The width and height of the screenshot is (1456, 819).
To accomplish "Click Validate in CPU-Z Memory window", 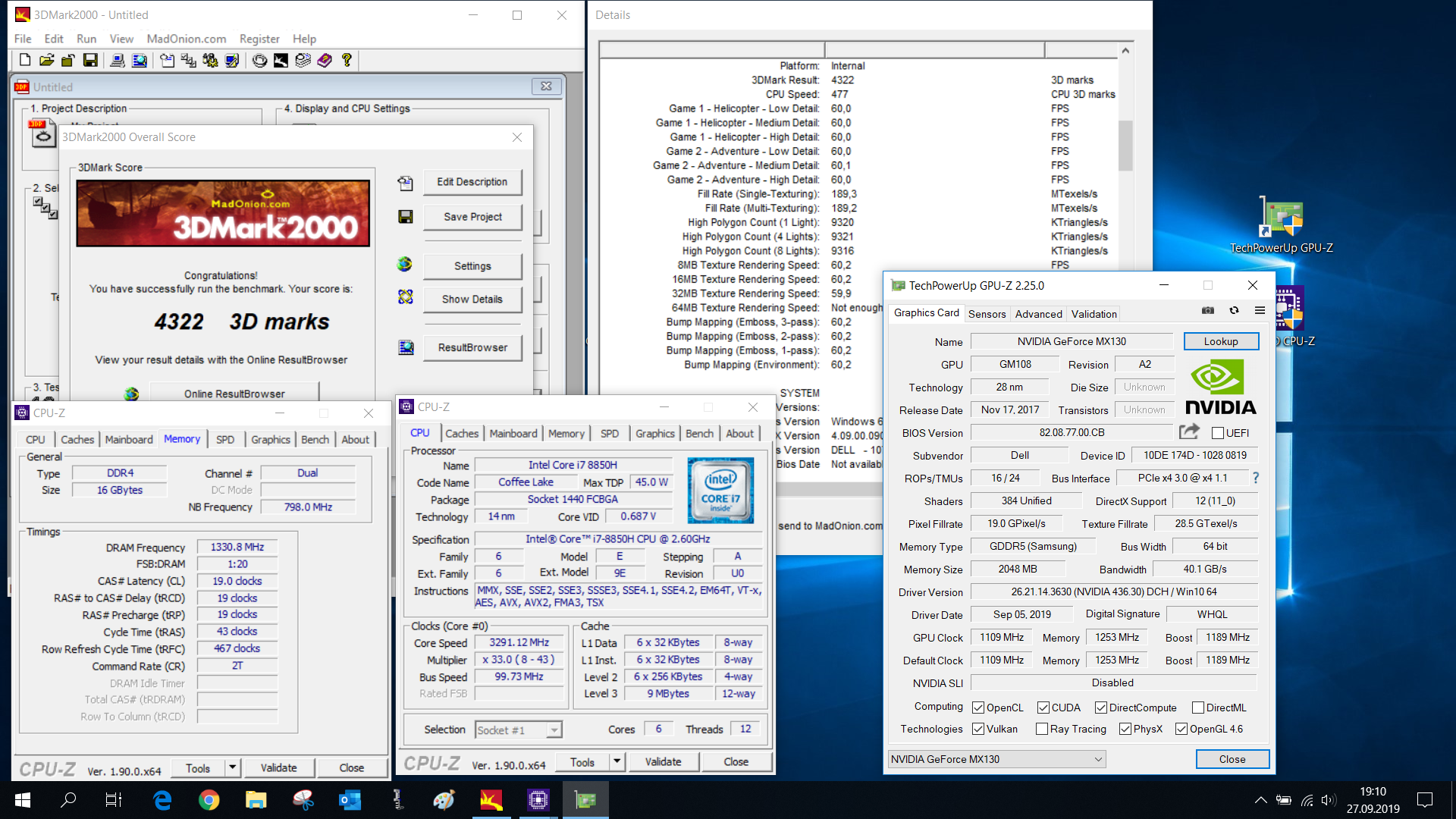I will click(279, 767).
